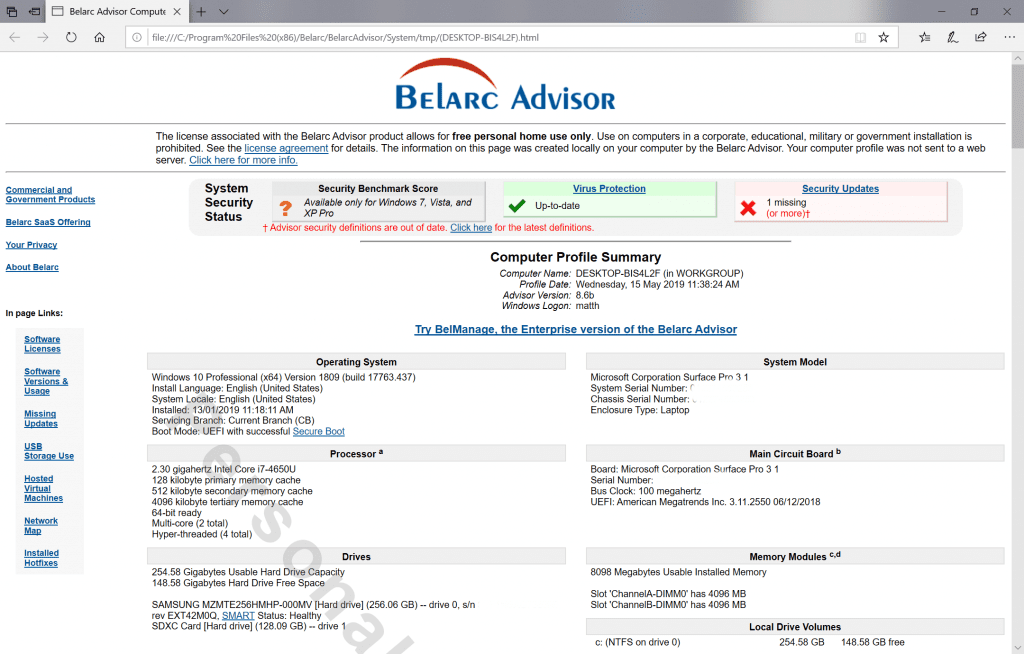Select Windows Logon value 'matth'
Image resolution: width=1024 pixels, height=654 pixels.
pyautogui.click(x=587, y=306)
